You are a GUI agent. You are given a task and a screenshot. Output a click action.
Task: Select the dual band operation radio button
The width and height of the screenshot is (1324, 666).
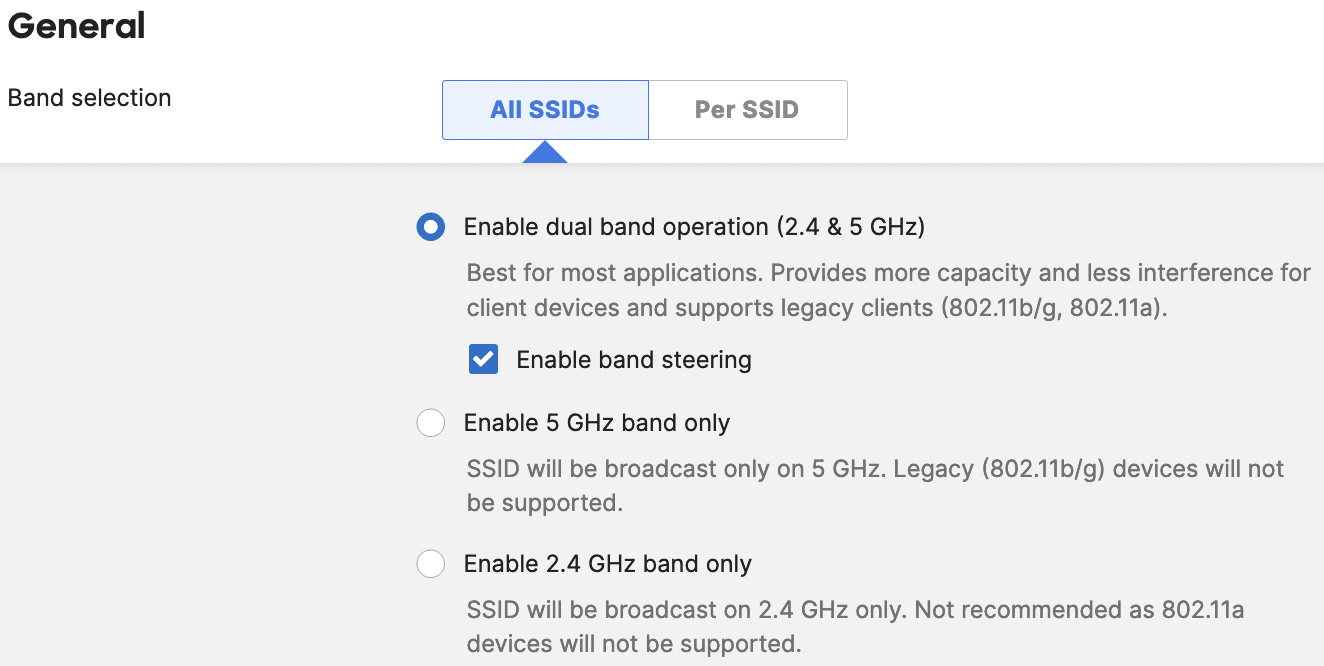pyautogui.click(x=431, y=227)
